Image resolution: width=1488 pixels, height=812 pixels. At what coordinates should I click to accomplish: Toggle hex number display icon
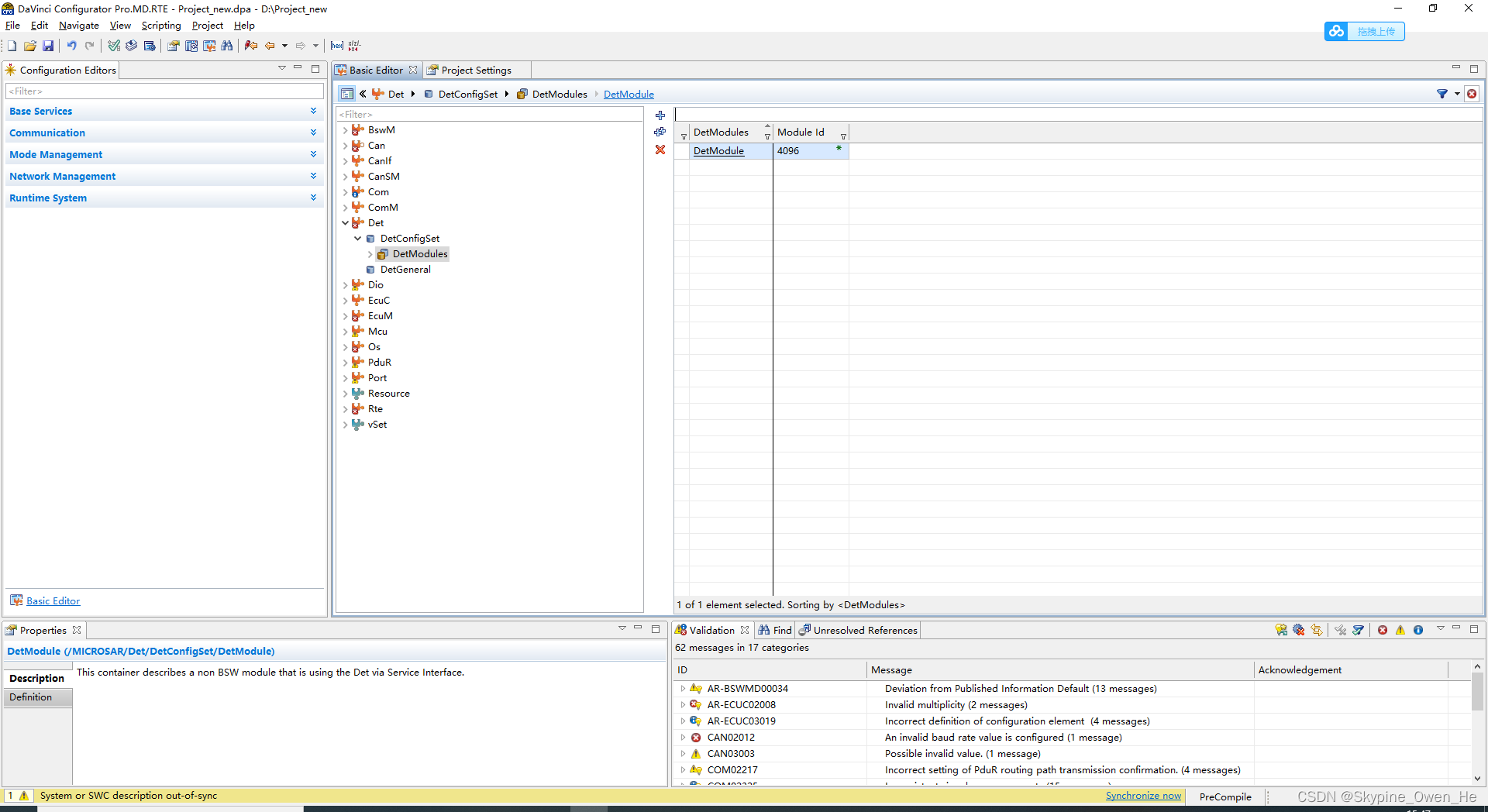coord(337,46)
